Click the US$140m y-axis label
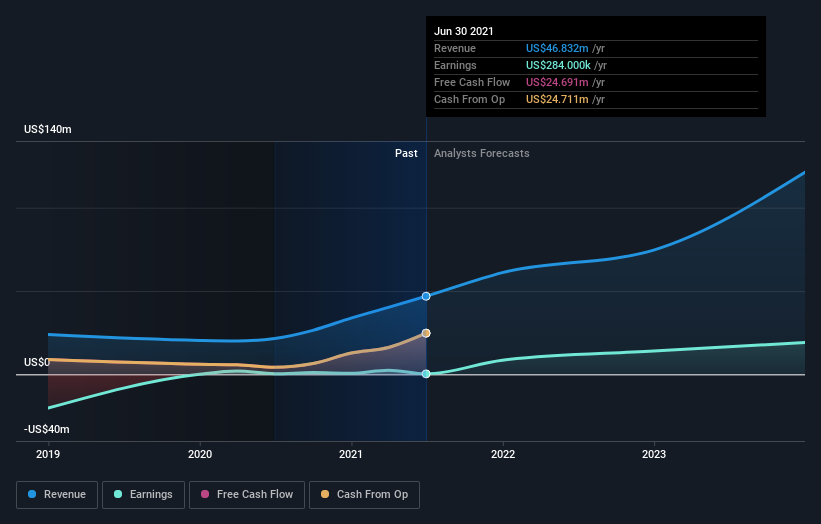This screenshot has width=821, height=524. 48,129
